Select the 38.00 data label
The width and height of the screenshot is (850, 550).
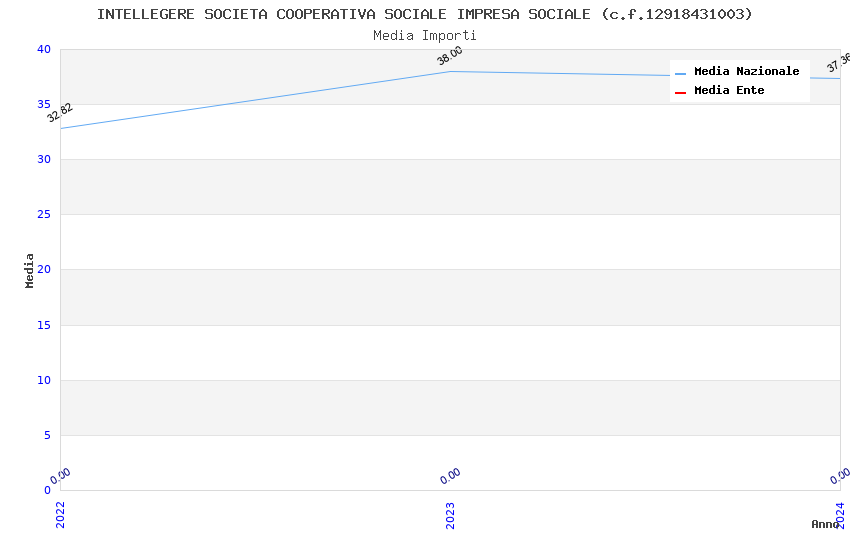click(450, 55)
